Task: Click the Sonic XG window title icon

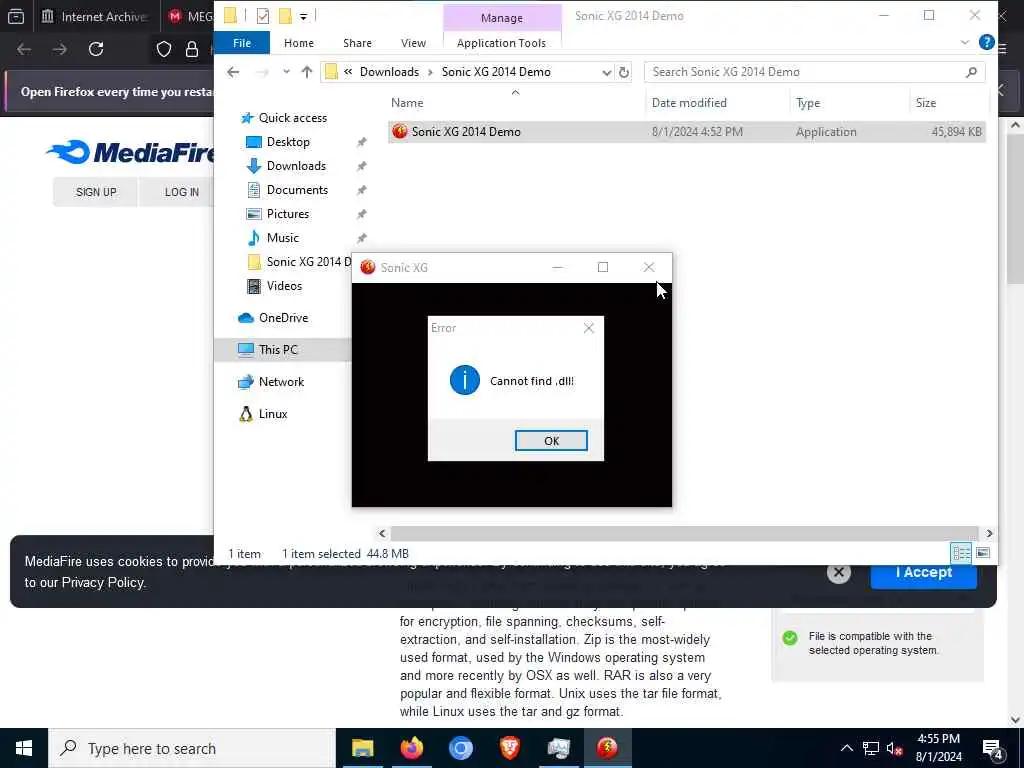Action: point(368,267)
